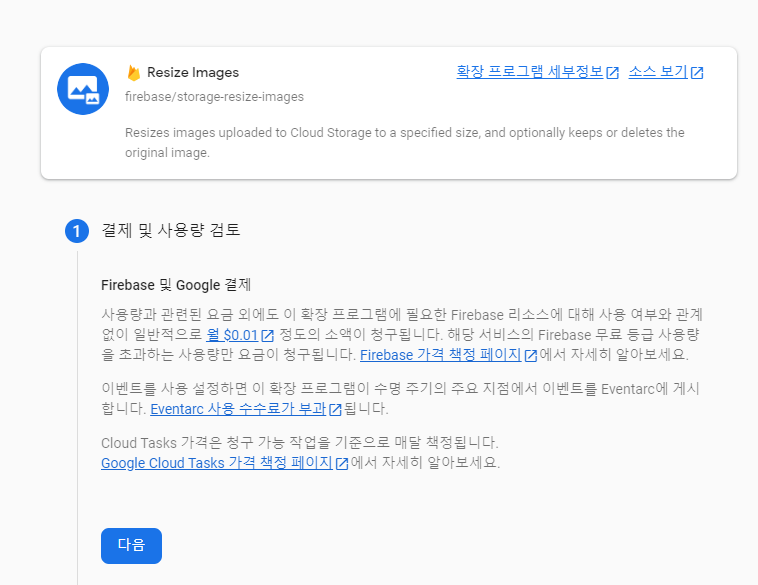Open the 확장 프로그램 세부정보 link

pos(530,72)
